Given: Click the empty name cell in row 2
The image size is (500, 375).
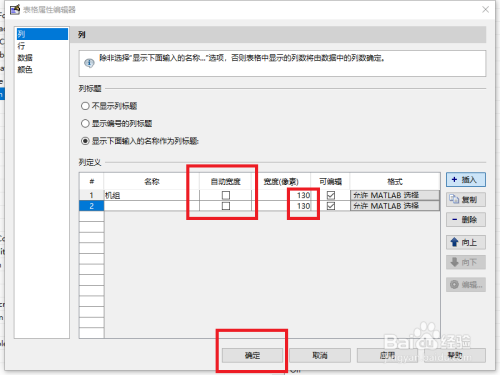Looking at the screenshot, I should click(152, 206).
